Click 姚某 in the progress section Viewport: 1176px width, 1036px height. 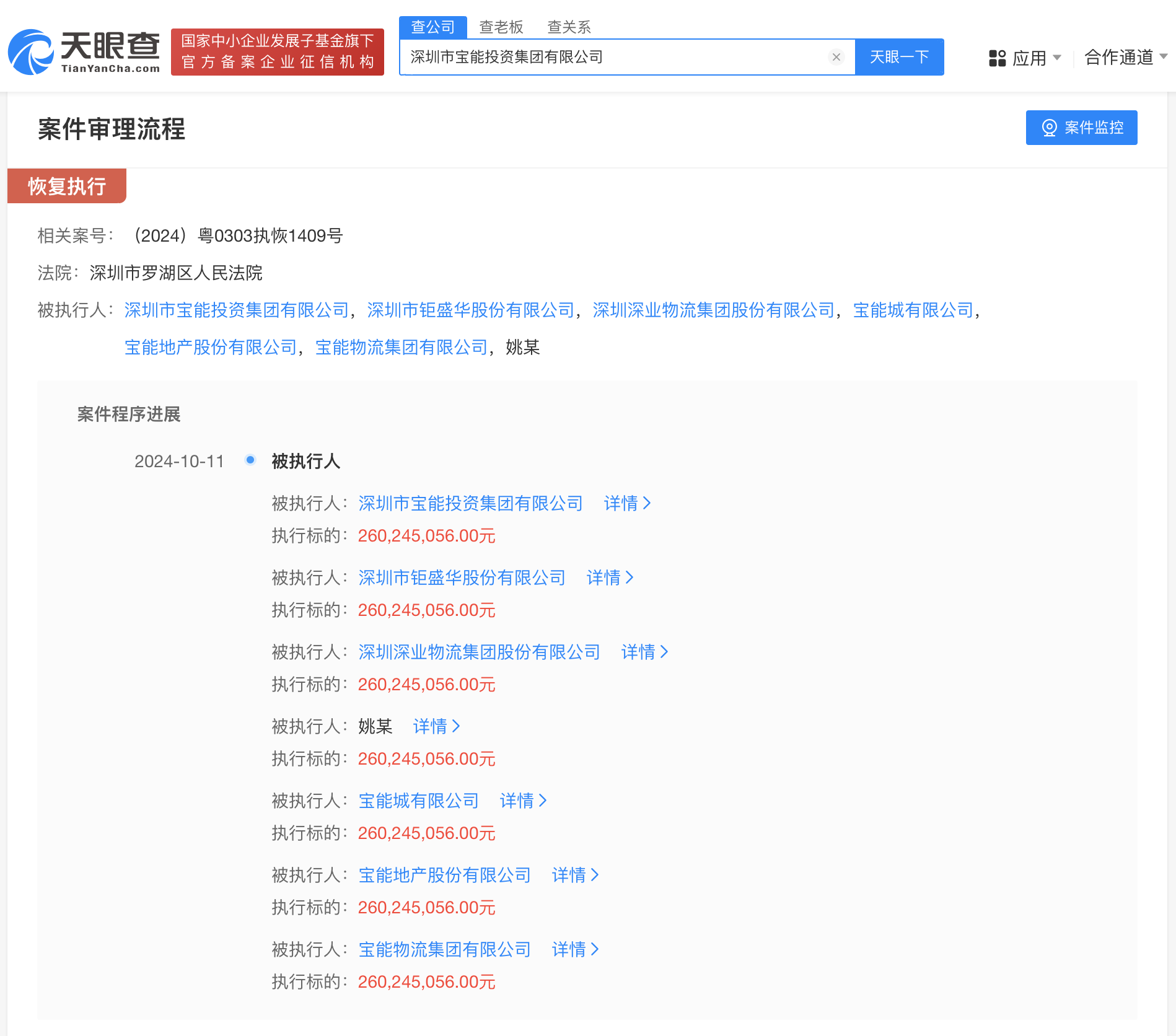pyautogui.click(x=375, y=726)
